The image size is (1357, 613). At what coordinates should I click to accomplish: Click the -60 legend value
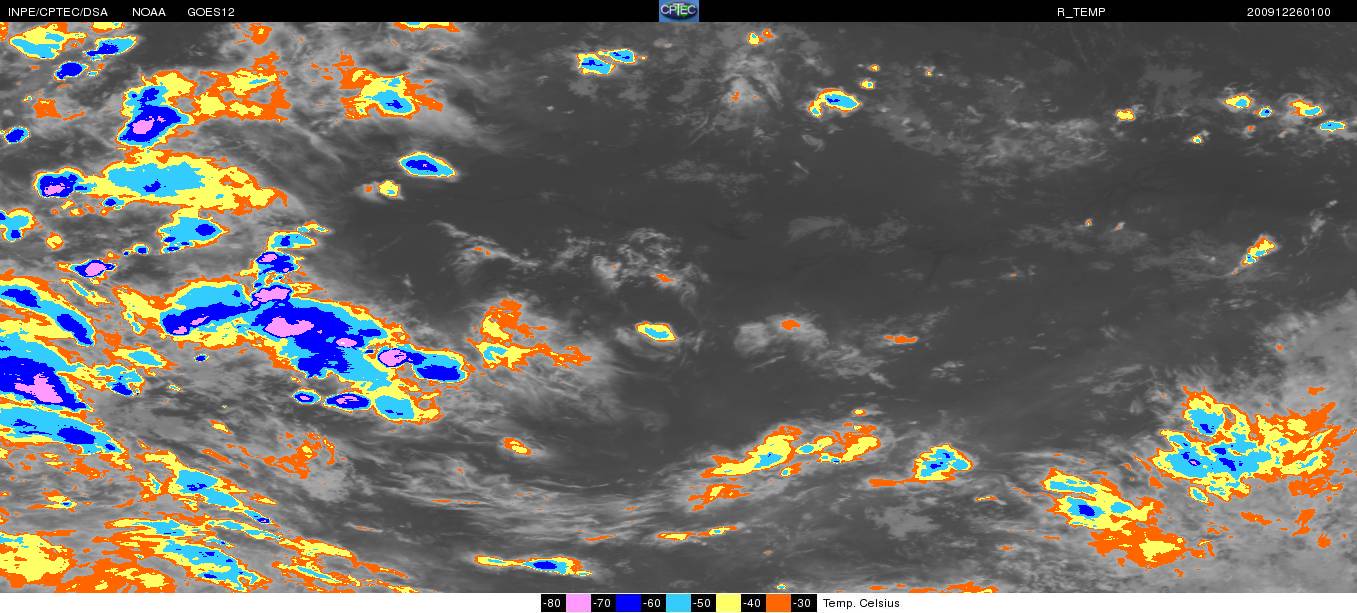coord(653,603)
